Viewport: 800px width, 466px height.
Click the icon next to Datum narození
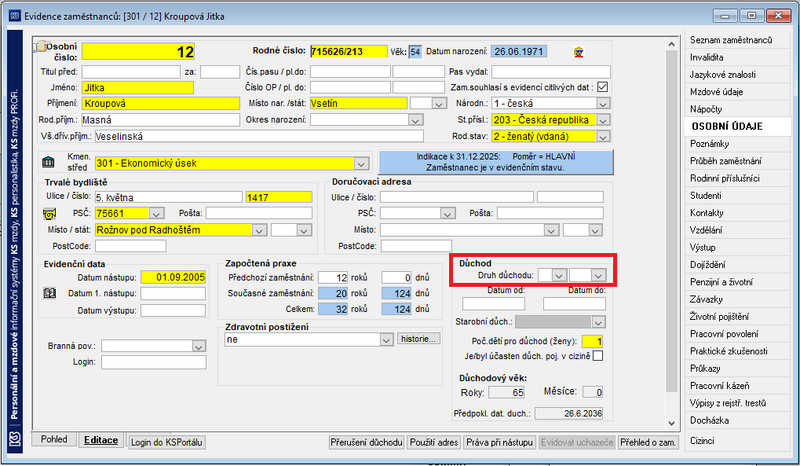click(x=579, y=52)
